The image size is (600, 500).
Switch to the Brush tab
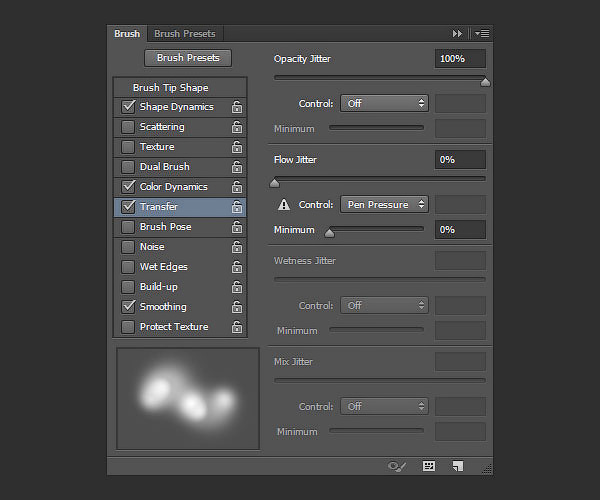tap(127, 34)
